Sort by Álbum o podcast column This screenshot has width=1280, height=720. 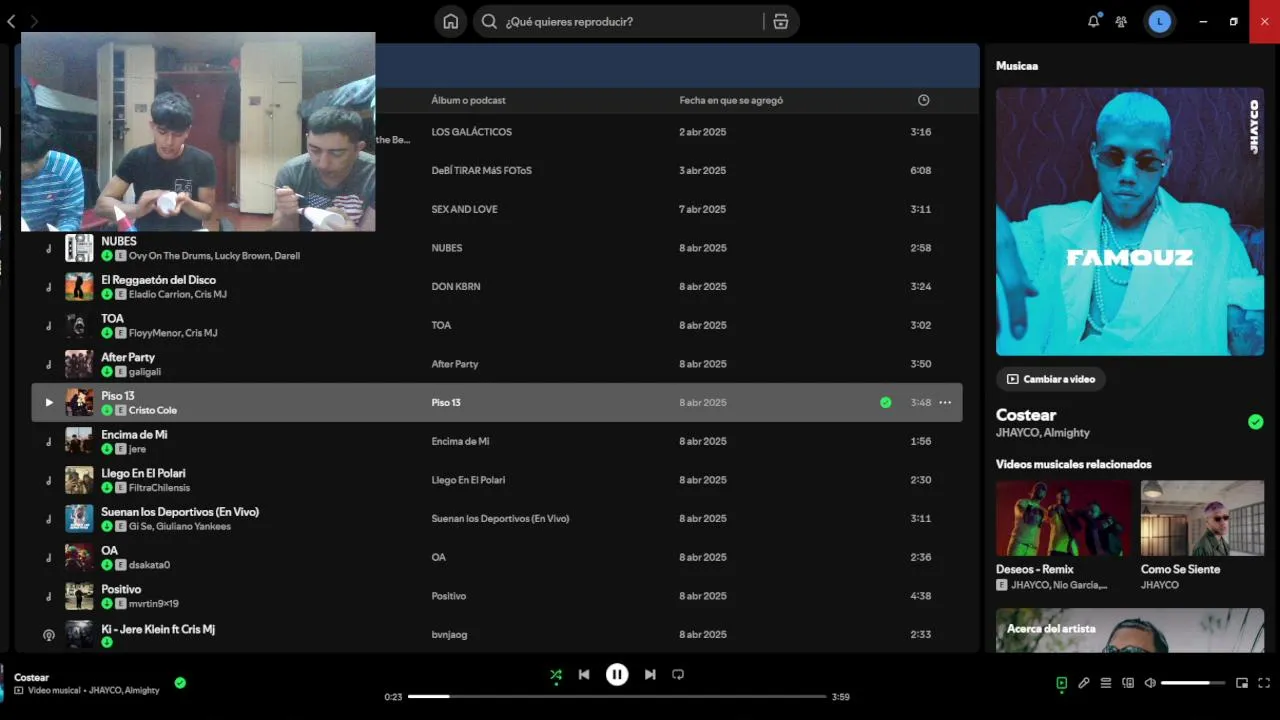pyautogui.click(x=468, y=100)
